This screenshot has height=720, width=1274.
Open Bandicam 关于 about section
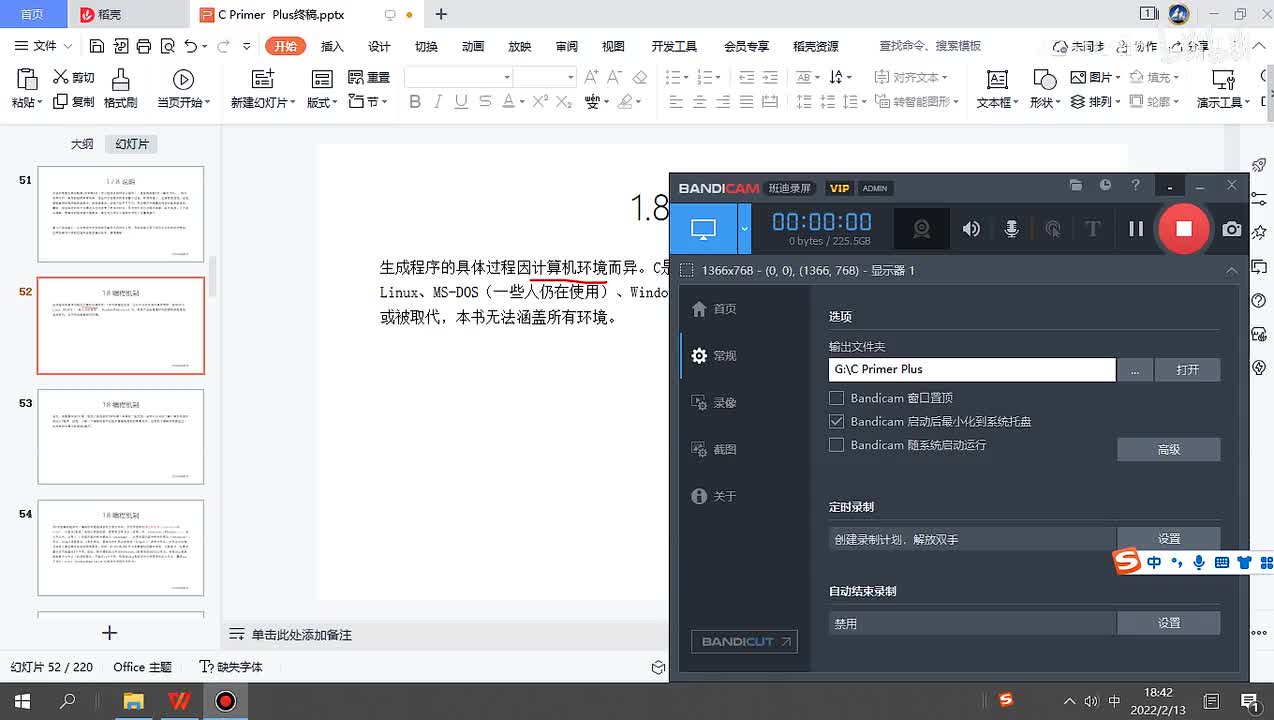715,496
